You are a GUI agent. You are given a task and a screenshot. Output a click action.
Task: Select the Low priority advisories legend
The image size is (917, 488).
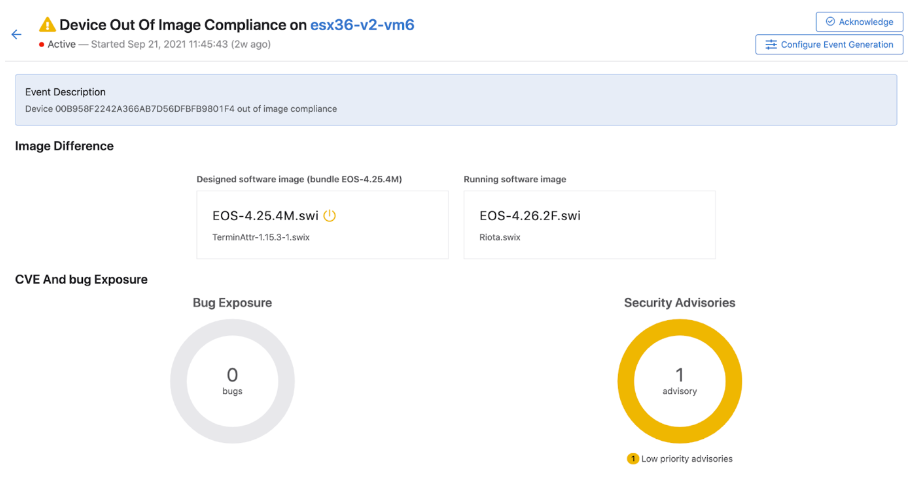tap(680, 459)
